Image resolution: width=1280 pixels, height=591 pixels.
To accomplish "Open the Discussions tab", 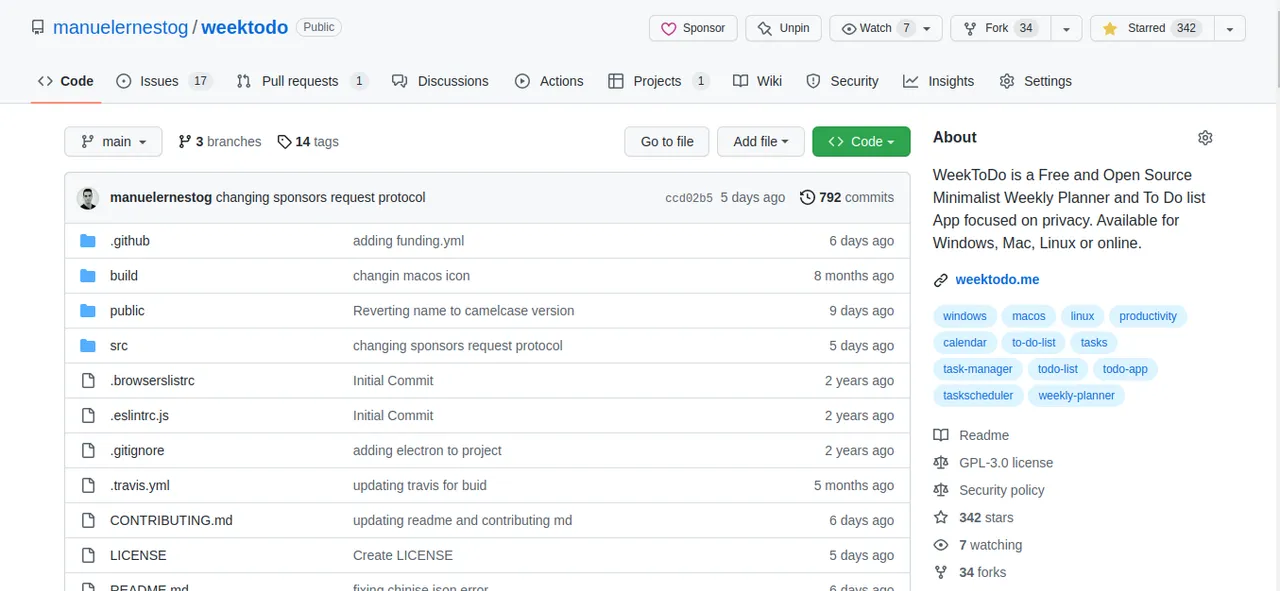I will point(440,81).
